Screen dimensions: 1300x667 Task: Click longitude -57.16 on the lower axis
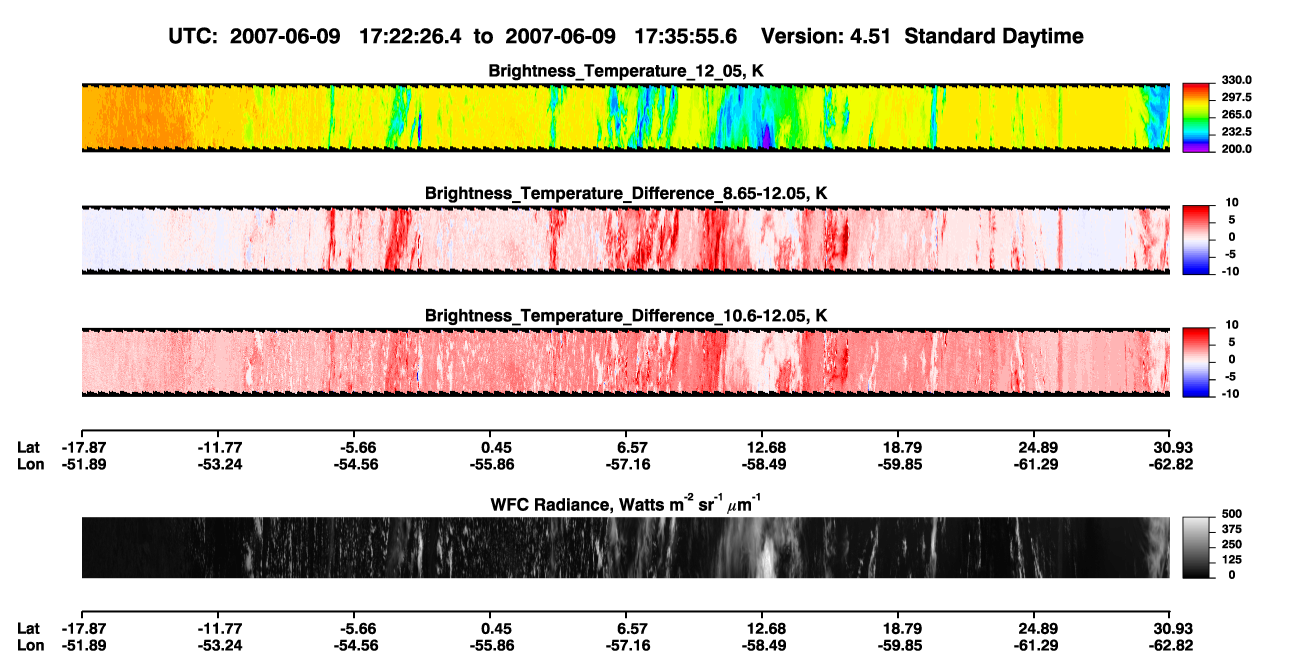pos(627,646)
